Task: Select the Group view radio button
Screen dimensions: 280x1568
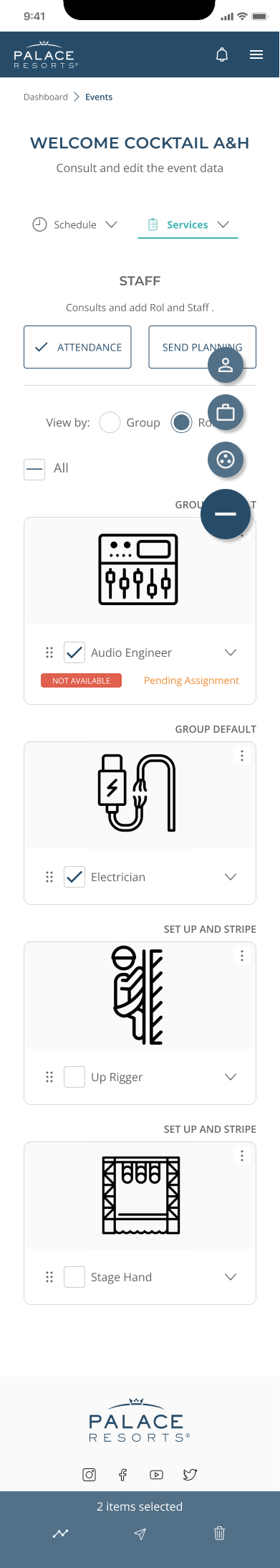Action: click(x=110, y=422)
